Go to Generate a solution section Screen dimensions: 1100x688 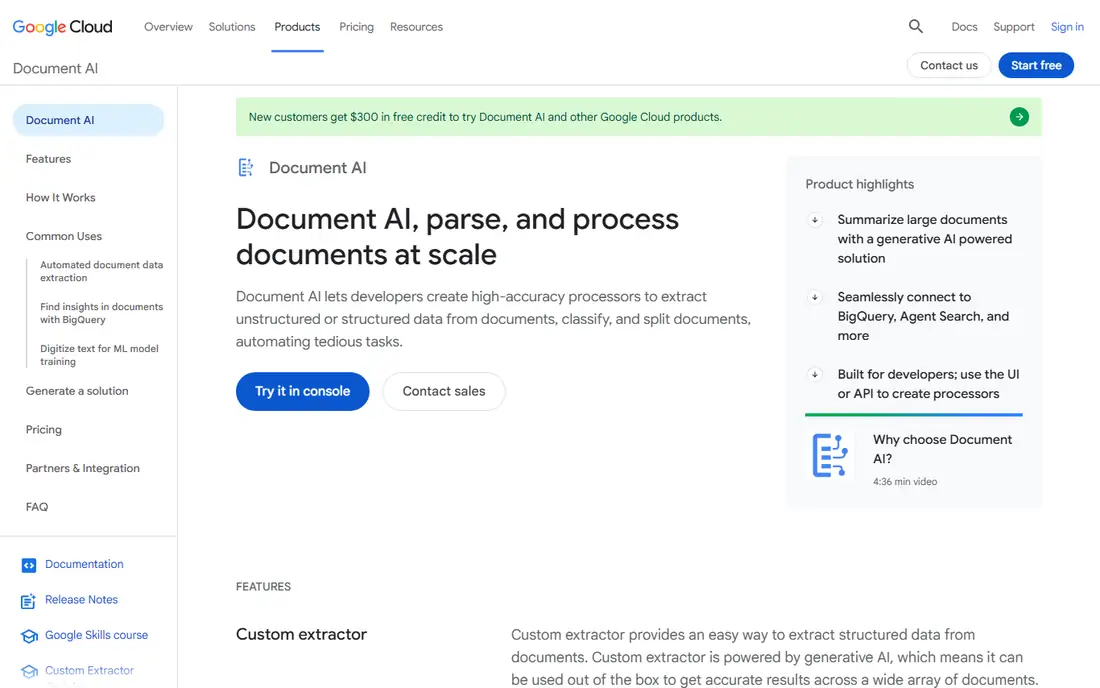coord(77,391)
